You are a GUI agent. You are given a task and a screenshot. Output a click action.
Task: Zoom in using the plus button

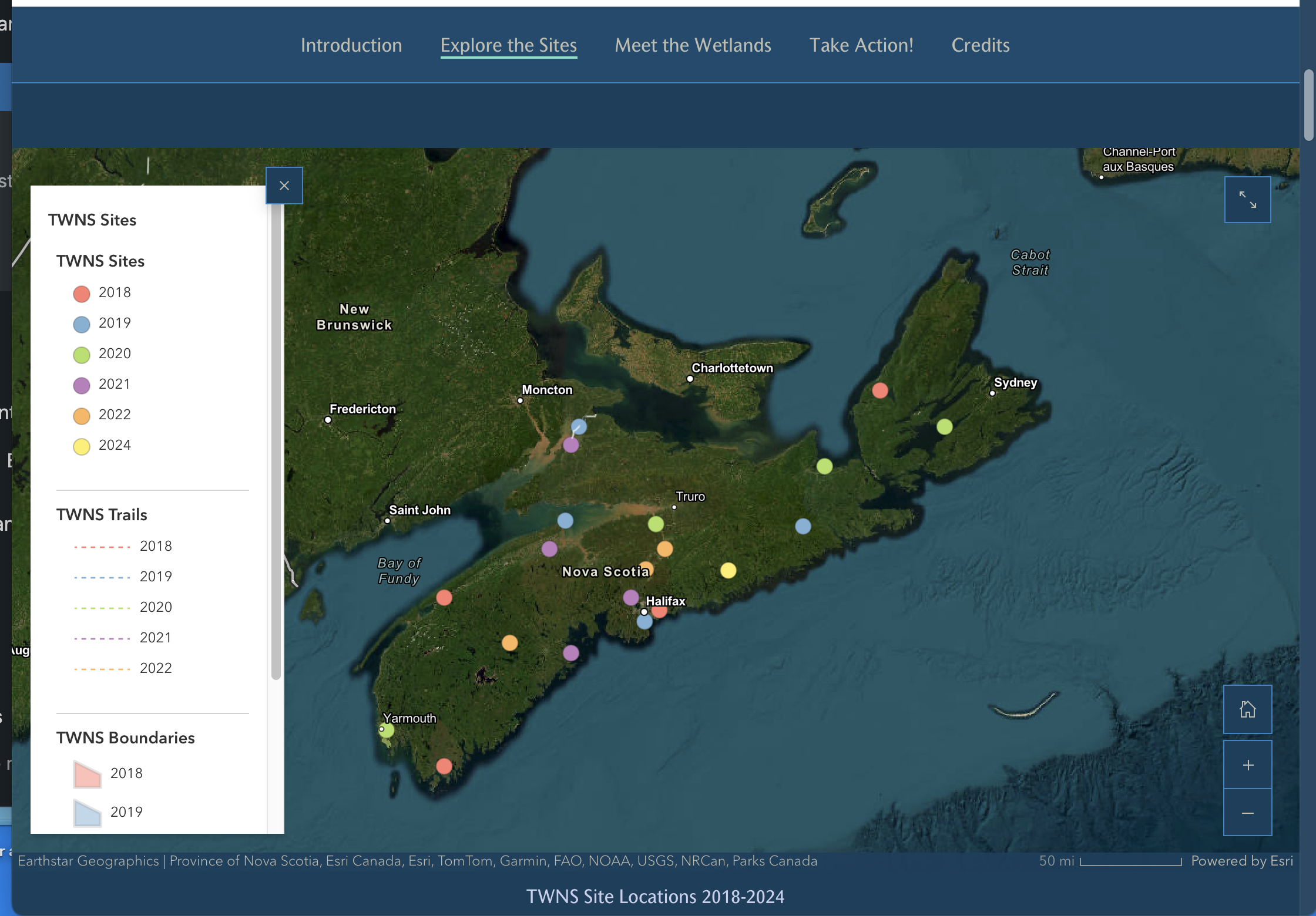coord(1247,765)
